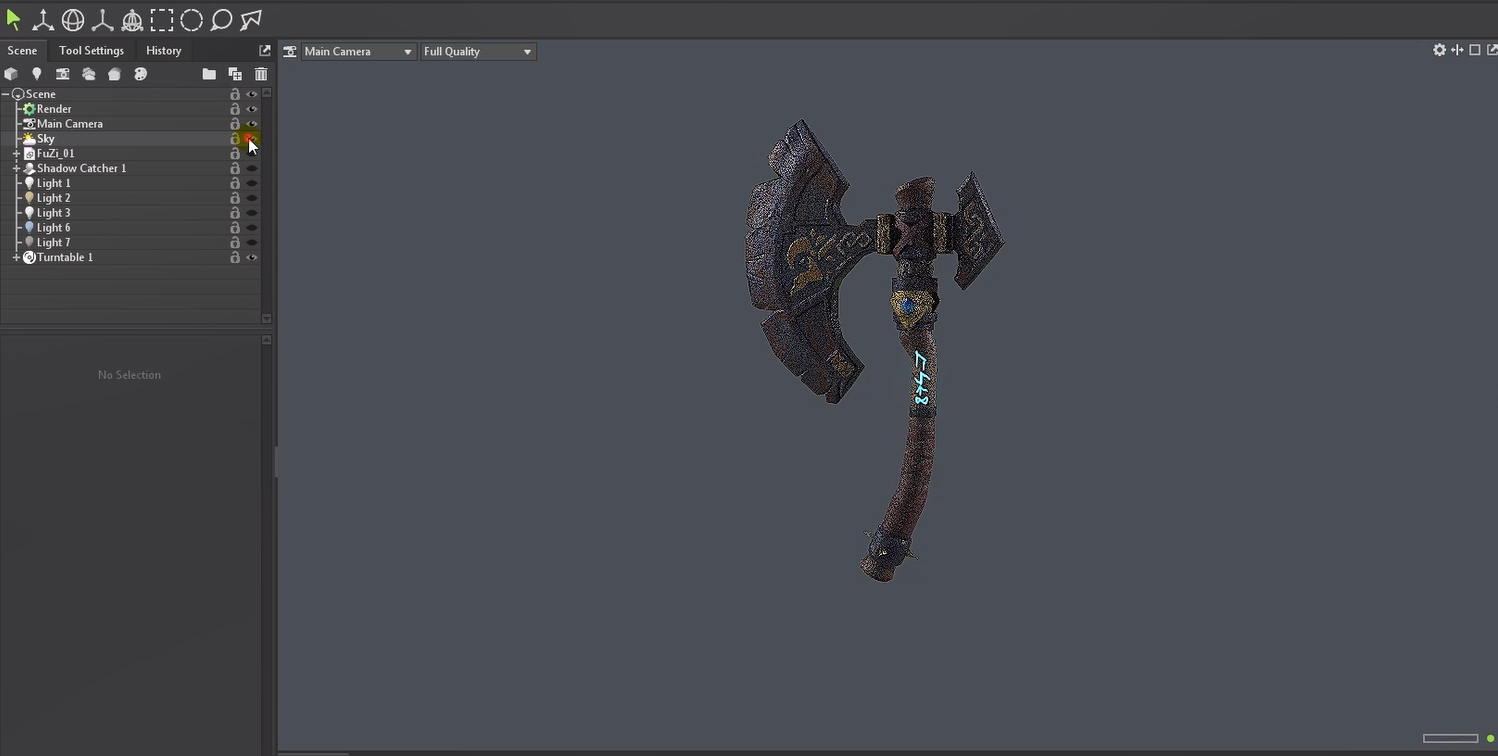Pick the lasso selection tool
This screenshot has height=756, width=1498.
click(x=221, y=20)
